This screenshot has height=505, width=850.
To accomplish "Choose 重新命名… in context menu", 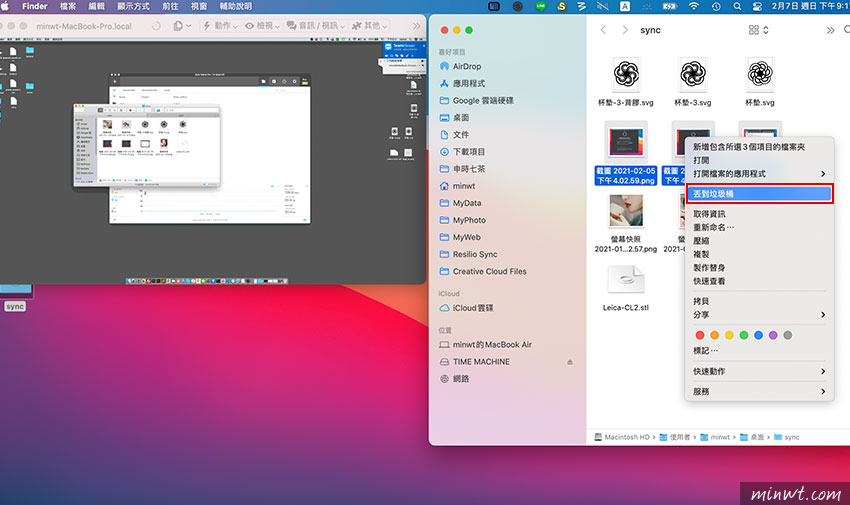I will coord(757,228).
